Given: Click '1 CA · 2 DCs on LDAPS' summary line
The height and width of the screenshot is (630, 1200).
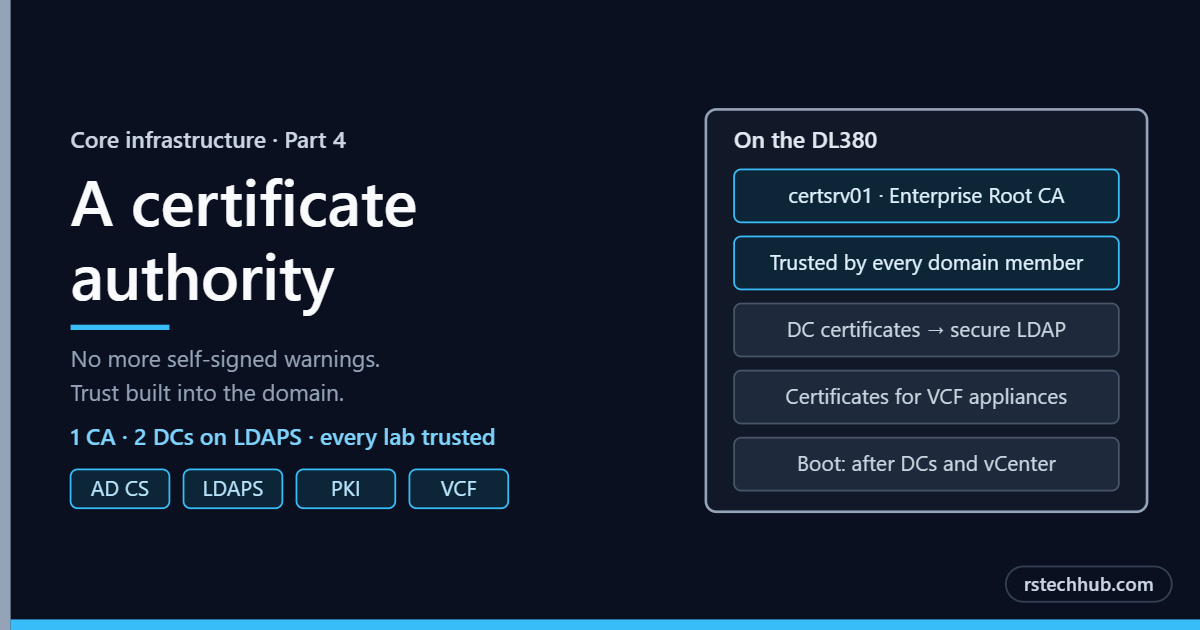Looking at the screenshot, I should coord(283,437).
